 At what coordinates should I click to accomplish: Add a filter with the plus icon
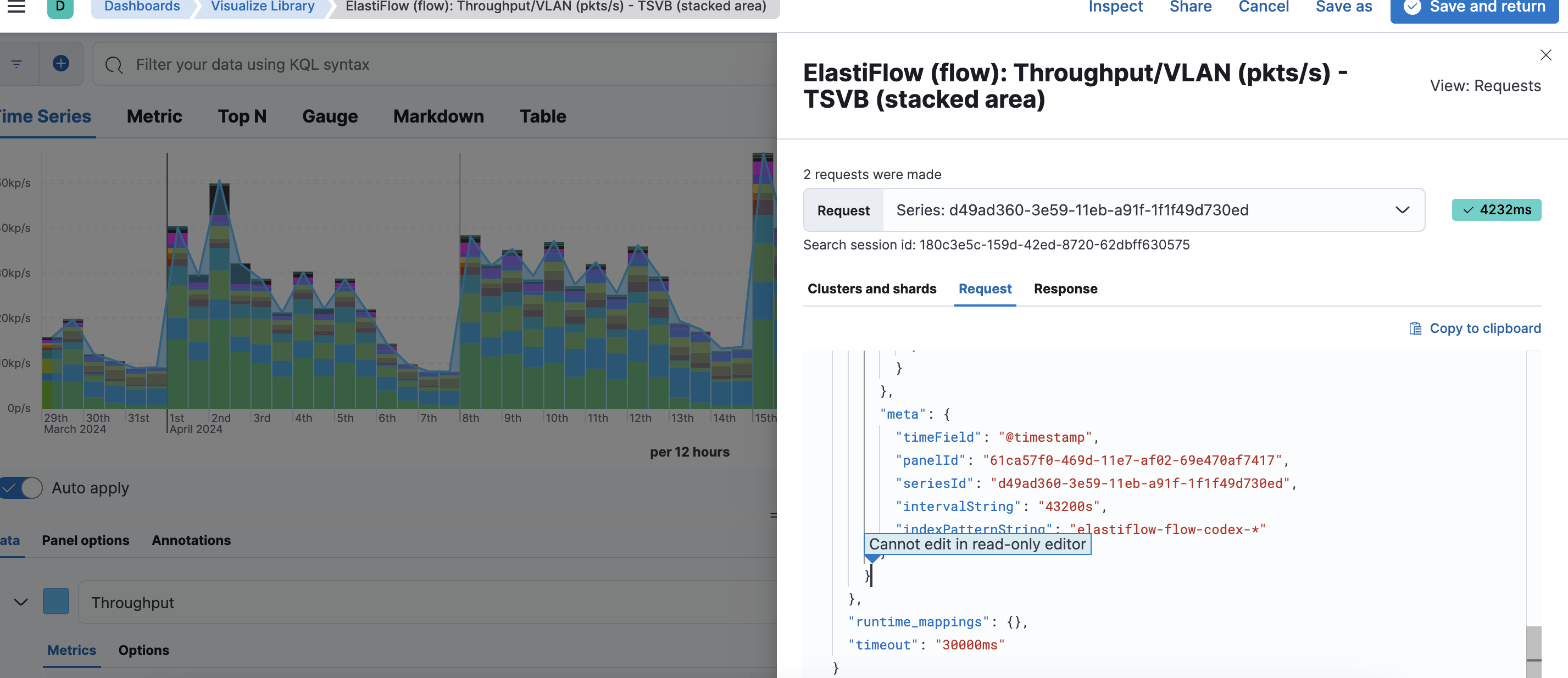pos(61,64)
